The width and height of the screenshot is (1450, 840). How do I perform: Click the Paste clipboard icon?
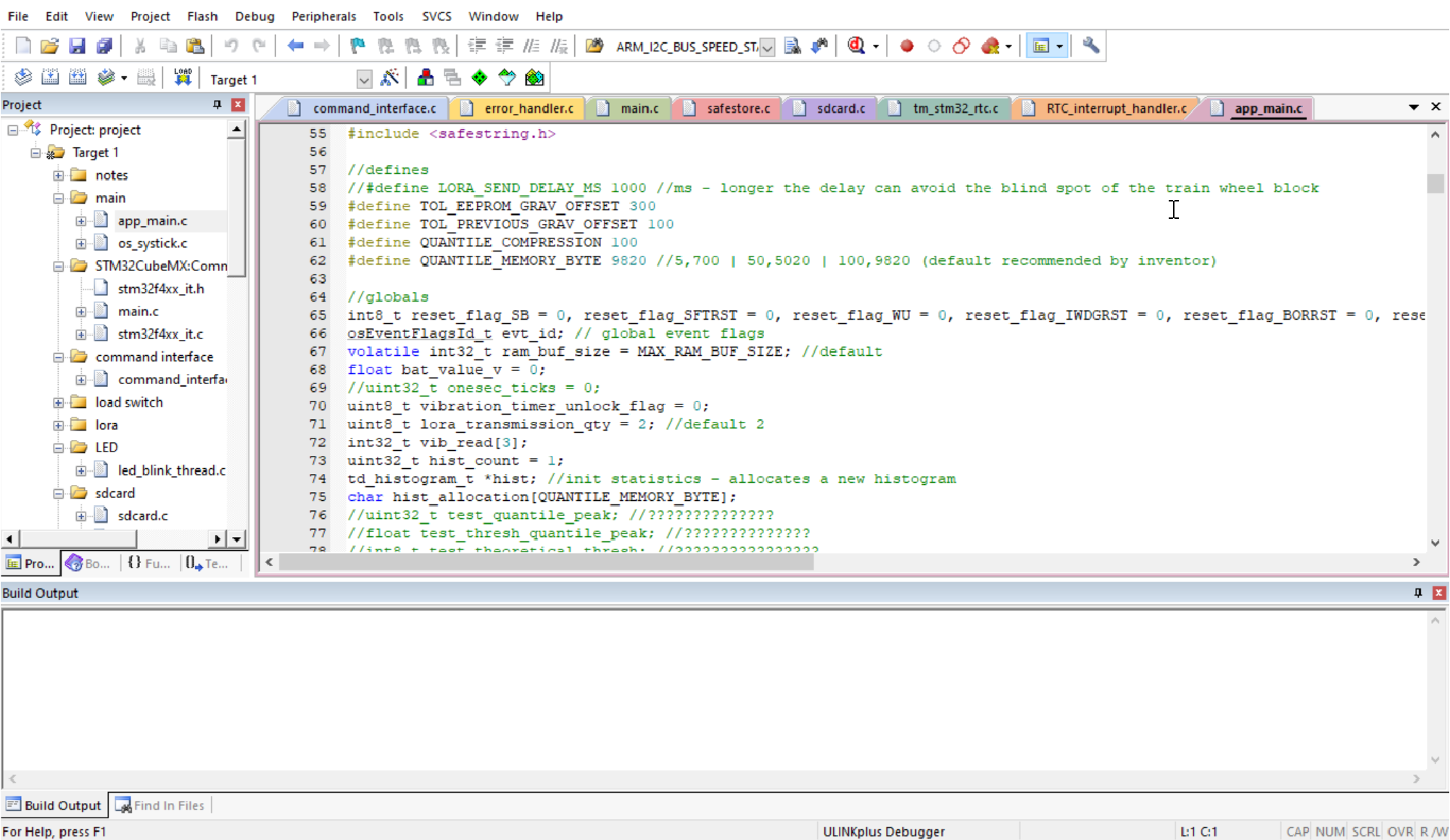point(195,46)
